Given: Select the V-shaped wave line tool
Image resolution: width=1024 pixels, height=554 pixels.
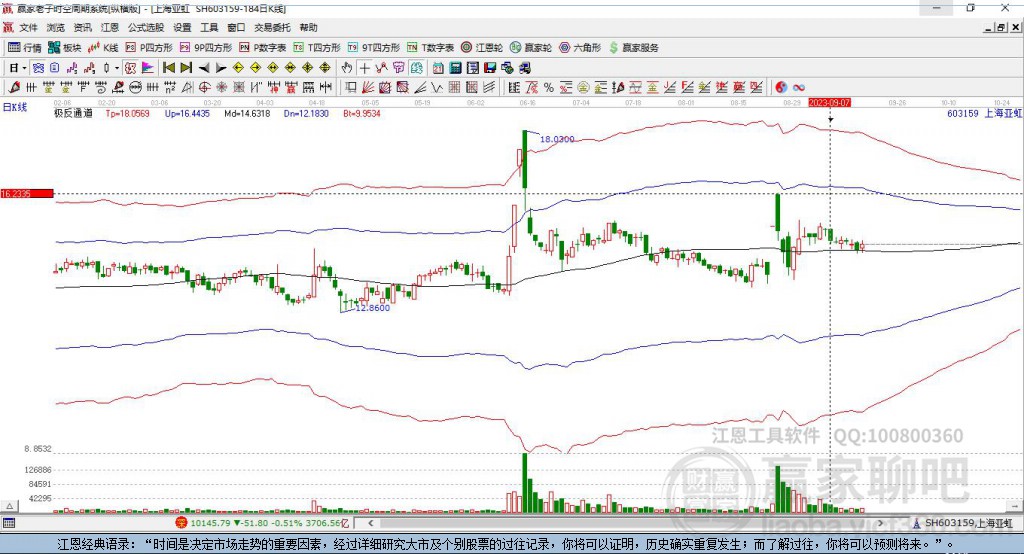Looking at the screenshot, I should 438,88.
